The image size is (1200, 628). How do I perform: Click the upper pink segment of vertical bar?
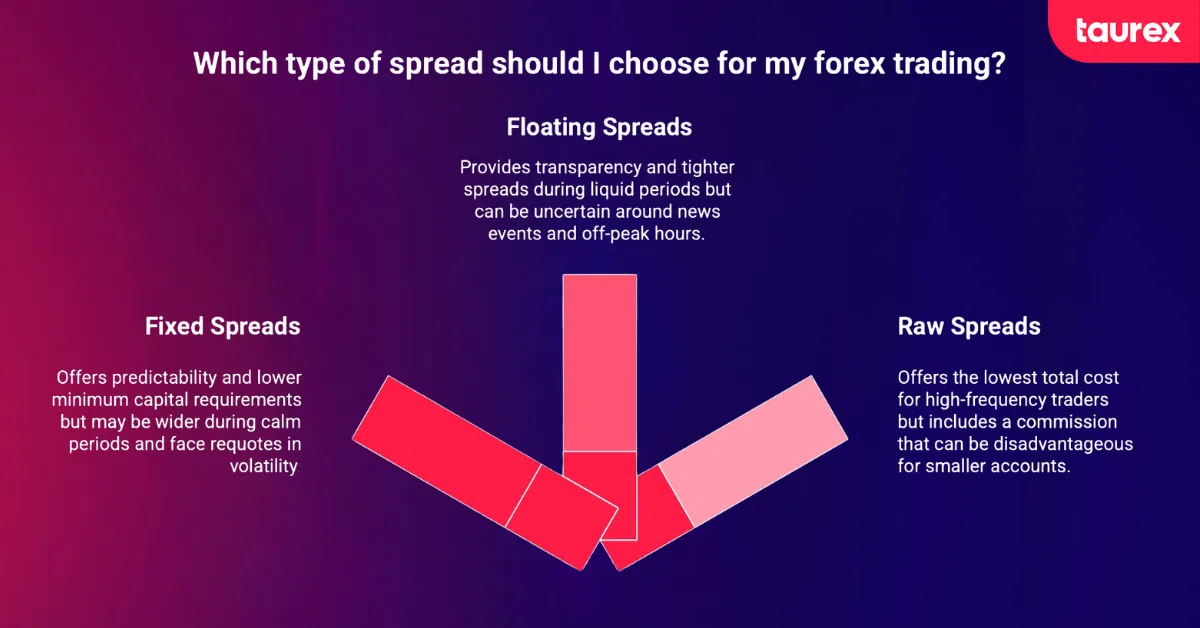599,362
